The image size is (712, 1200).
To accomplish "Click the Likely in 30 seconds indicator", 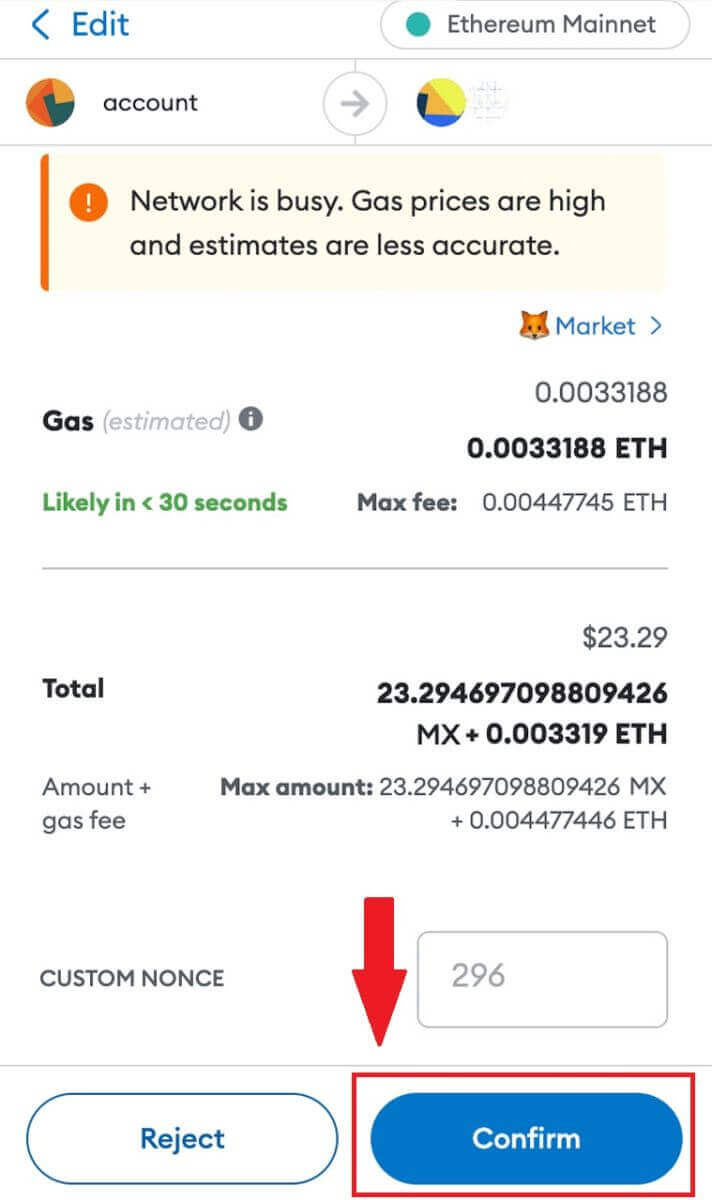I will coord(163,502).
